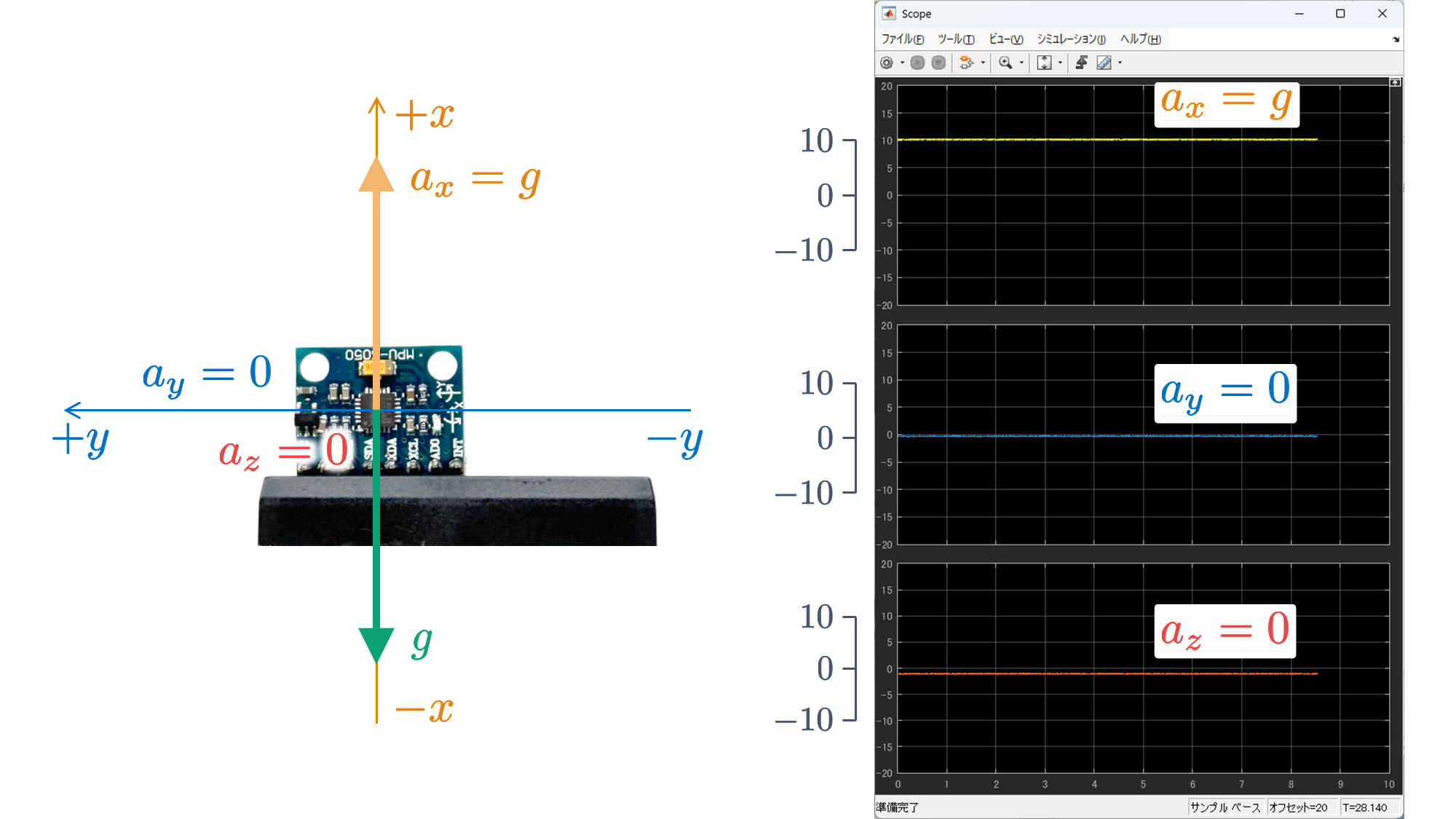Open the cursor measurements ruler tool
Viewport: 1456px width, 819px height.
(1104, 63)
